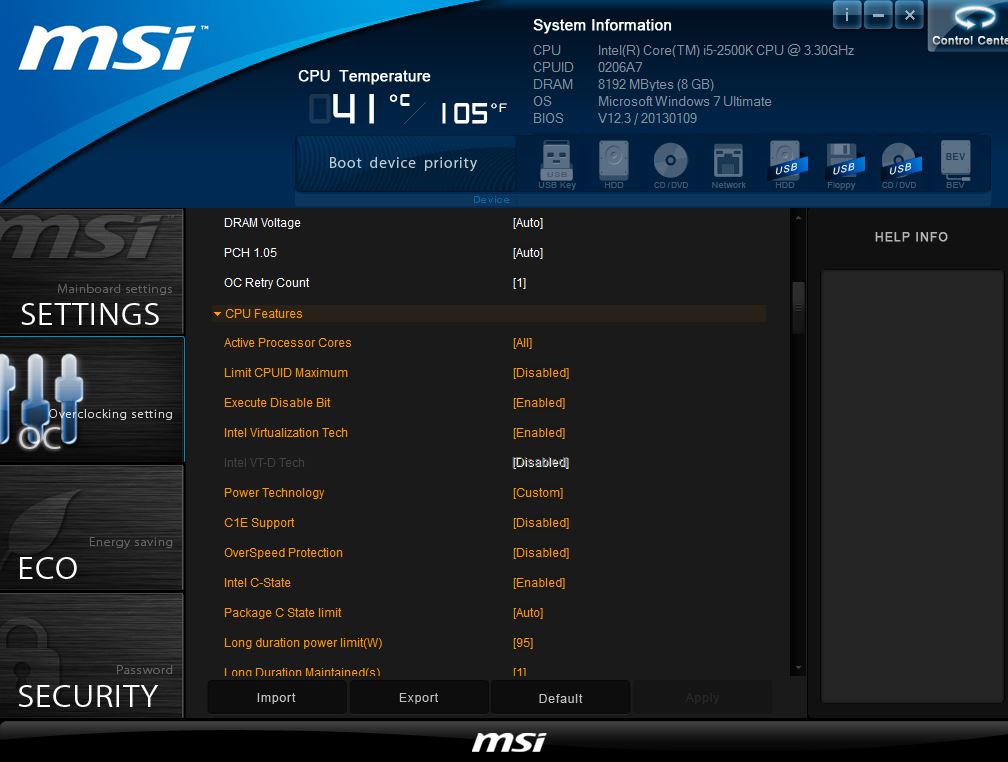
Task: Select the Intel C-State label
Action: coord(257,583)
